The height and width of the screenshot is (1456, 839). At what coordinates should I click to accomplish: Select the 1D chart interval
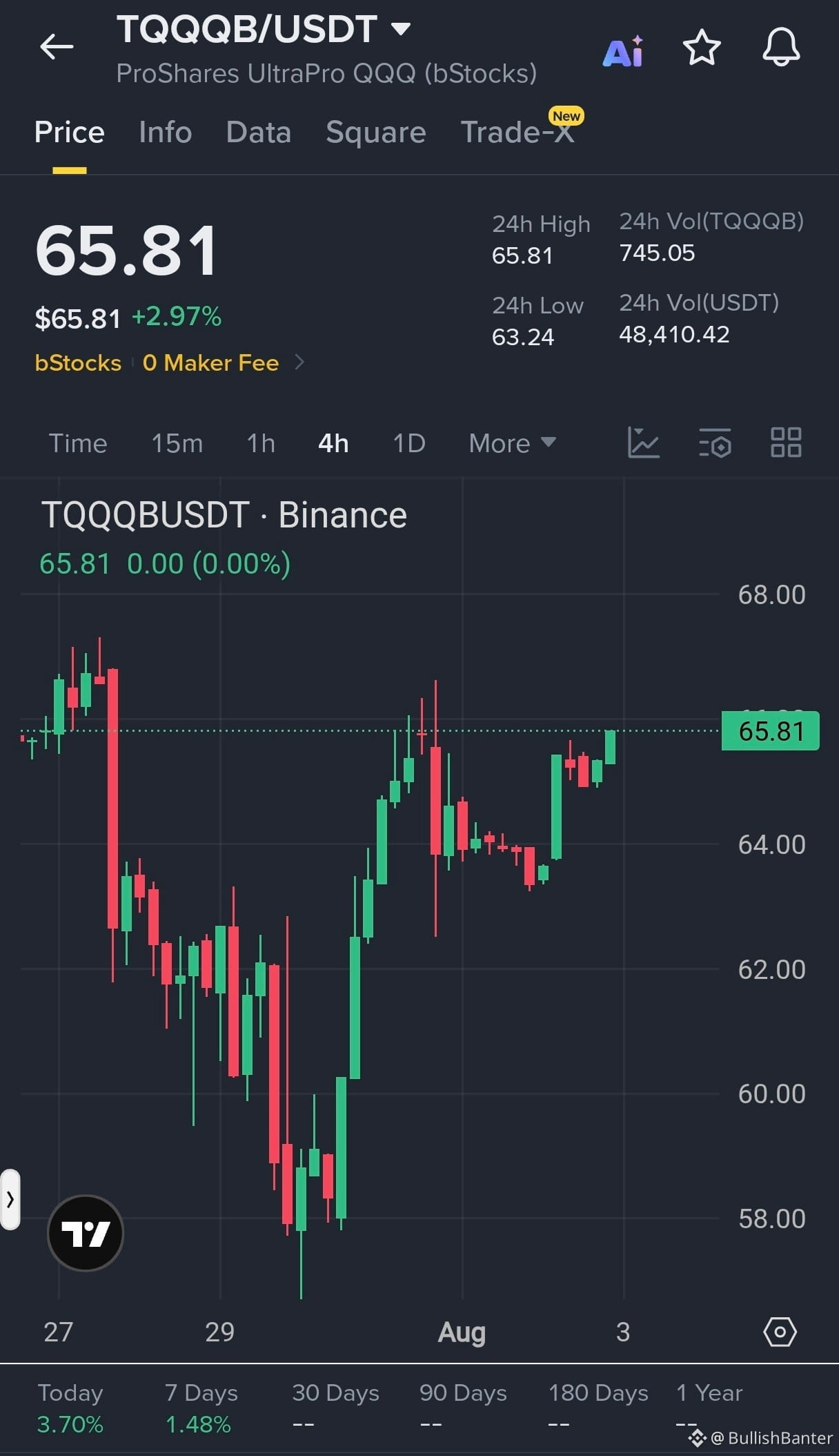[409, 443]
